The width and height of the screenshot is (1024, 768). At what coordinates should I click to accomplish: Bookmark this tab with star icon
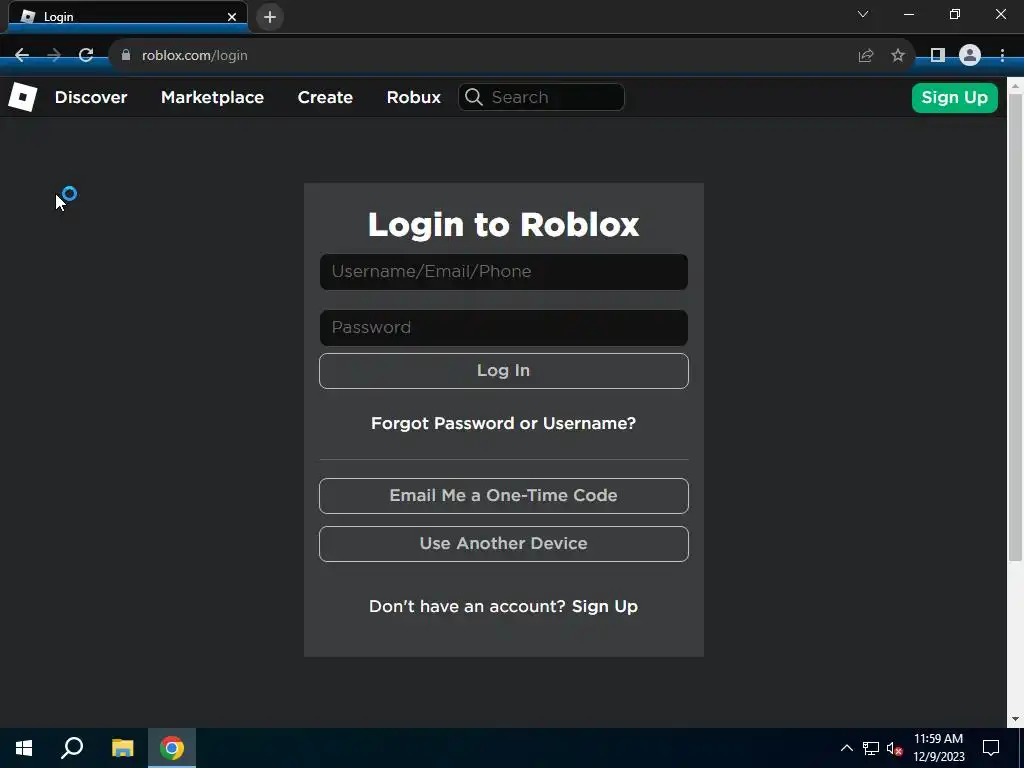tap(898, 56)
